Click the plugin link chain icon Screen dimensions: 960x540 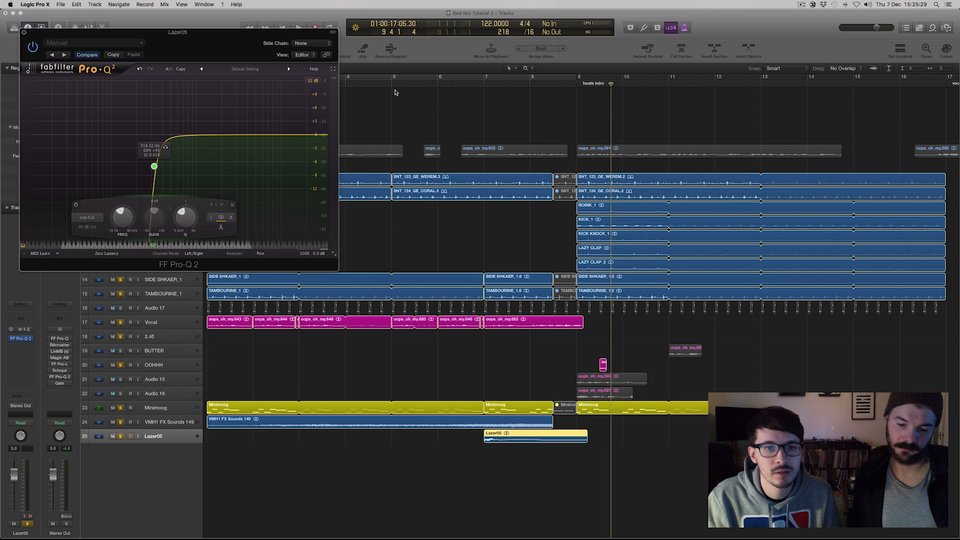[x=326, y=54]
